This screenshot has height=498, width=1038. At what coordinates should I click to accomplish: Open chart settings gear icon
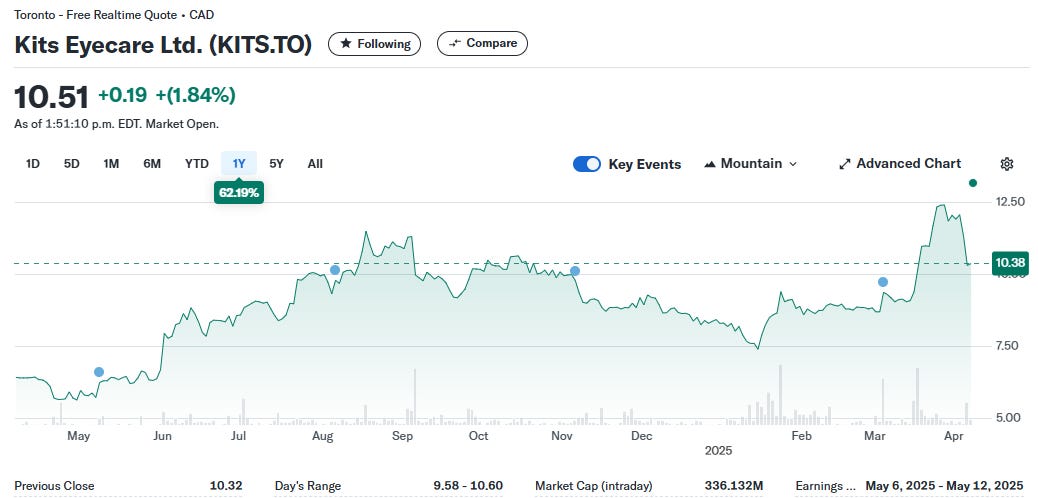click(1007, 164)
